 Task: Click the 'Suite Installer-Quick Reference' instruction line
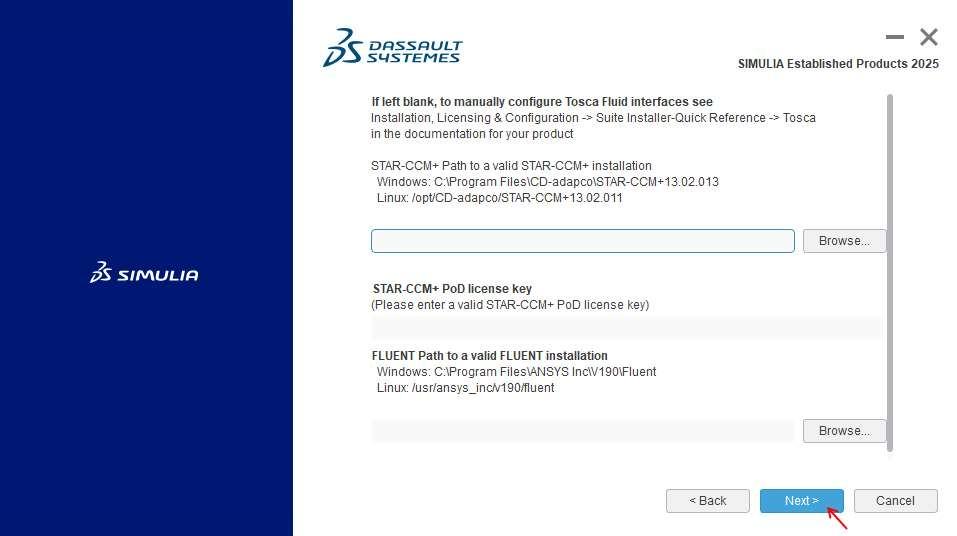coord(593,118)
